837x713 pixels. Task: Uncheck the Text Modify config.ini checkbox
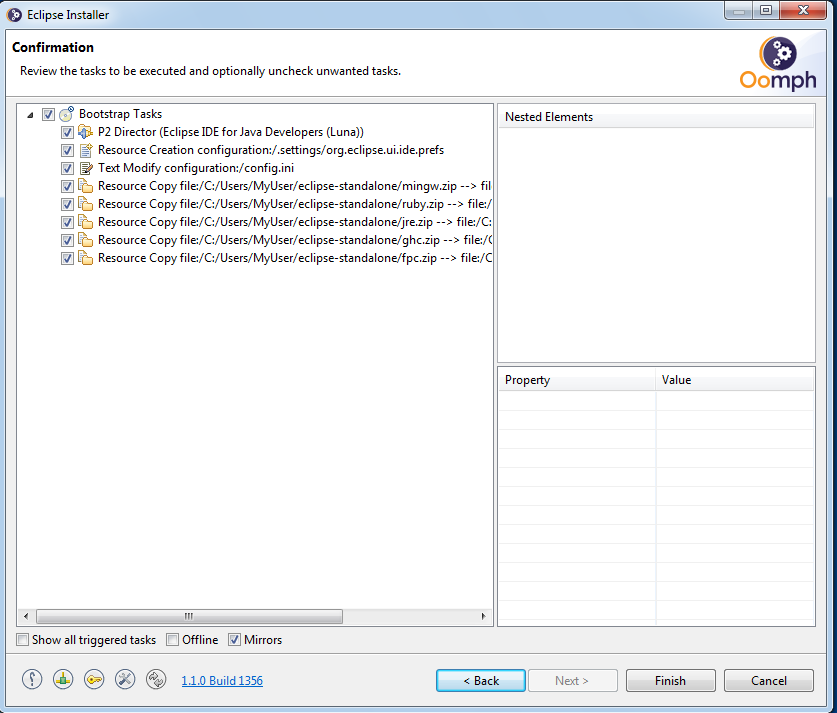coord(67,169)
